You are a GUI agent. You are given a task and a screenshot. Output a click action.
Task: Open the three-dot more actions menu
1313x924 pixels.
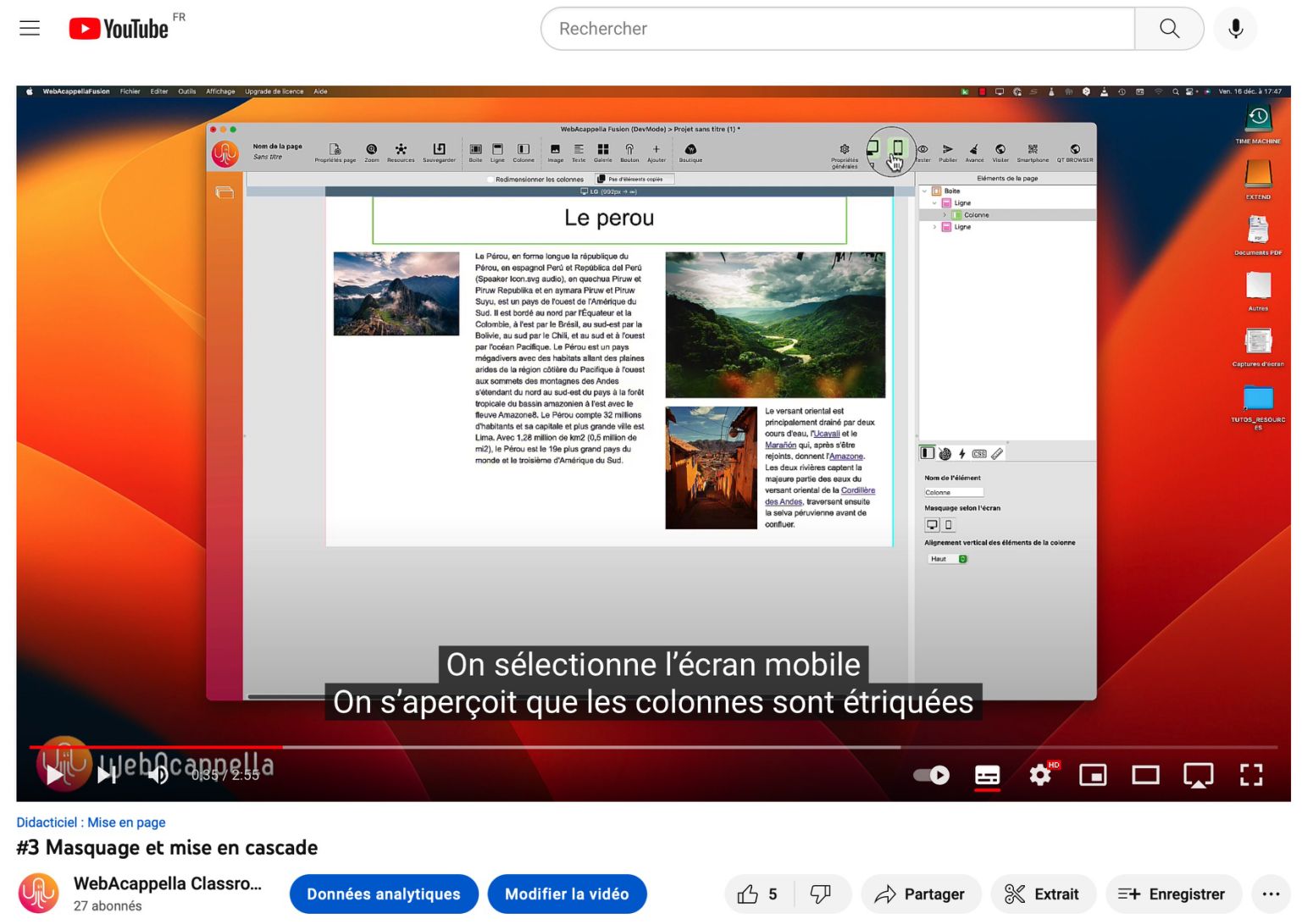pos(1271,894)
